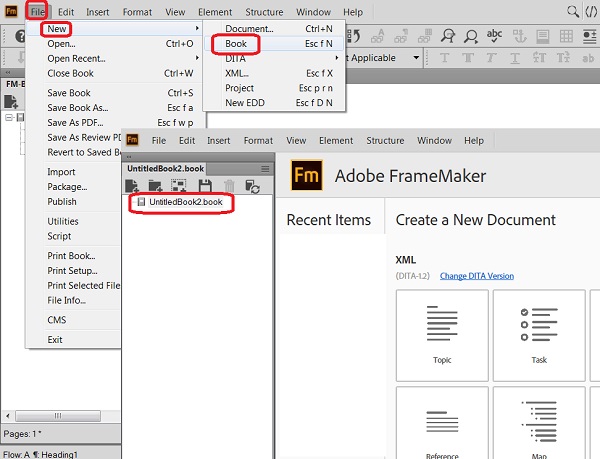Choose Import in the File menu
The image size is (600, 459).
[x=61, y=172]
